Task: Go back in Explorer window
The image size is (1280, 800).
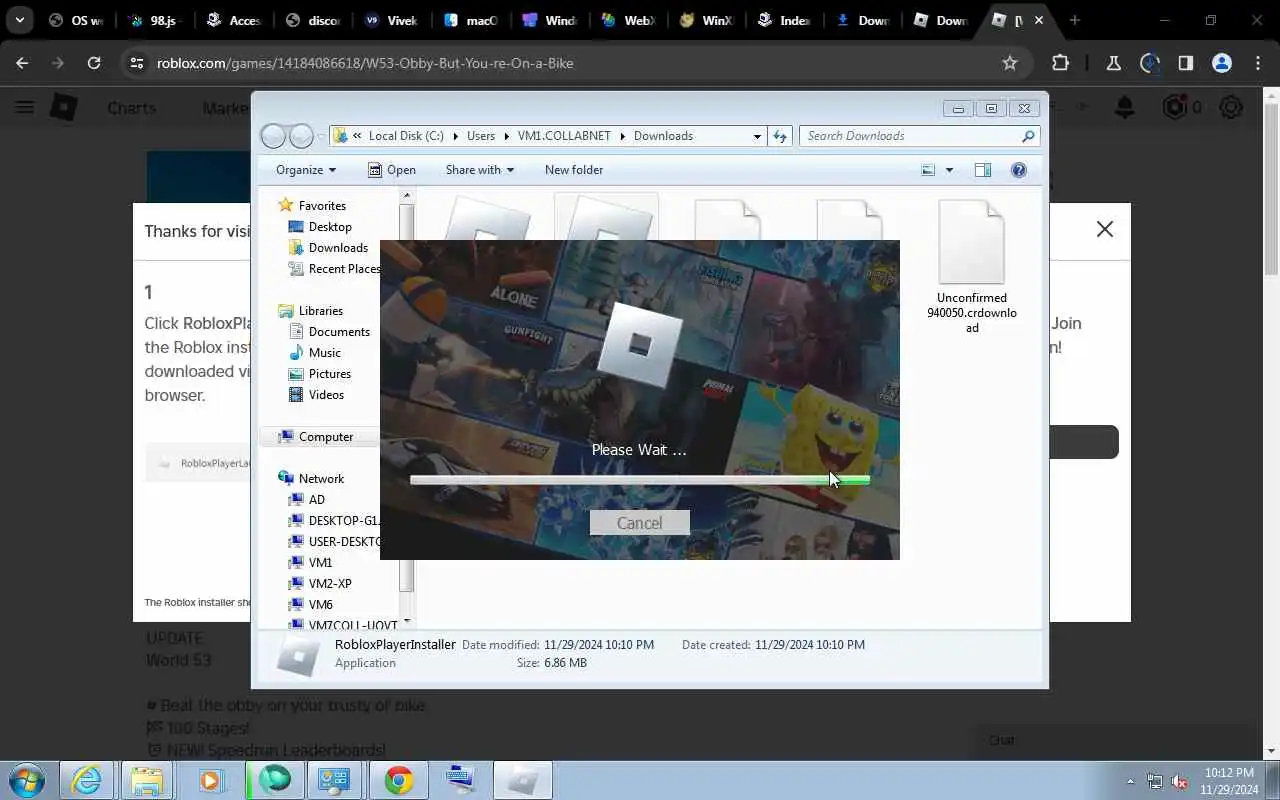Action: point(272,136)
